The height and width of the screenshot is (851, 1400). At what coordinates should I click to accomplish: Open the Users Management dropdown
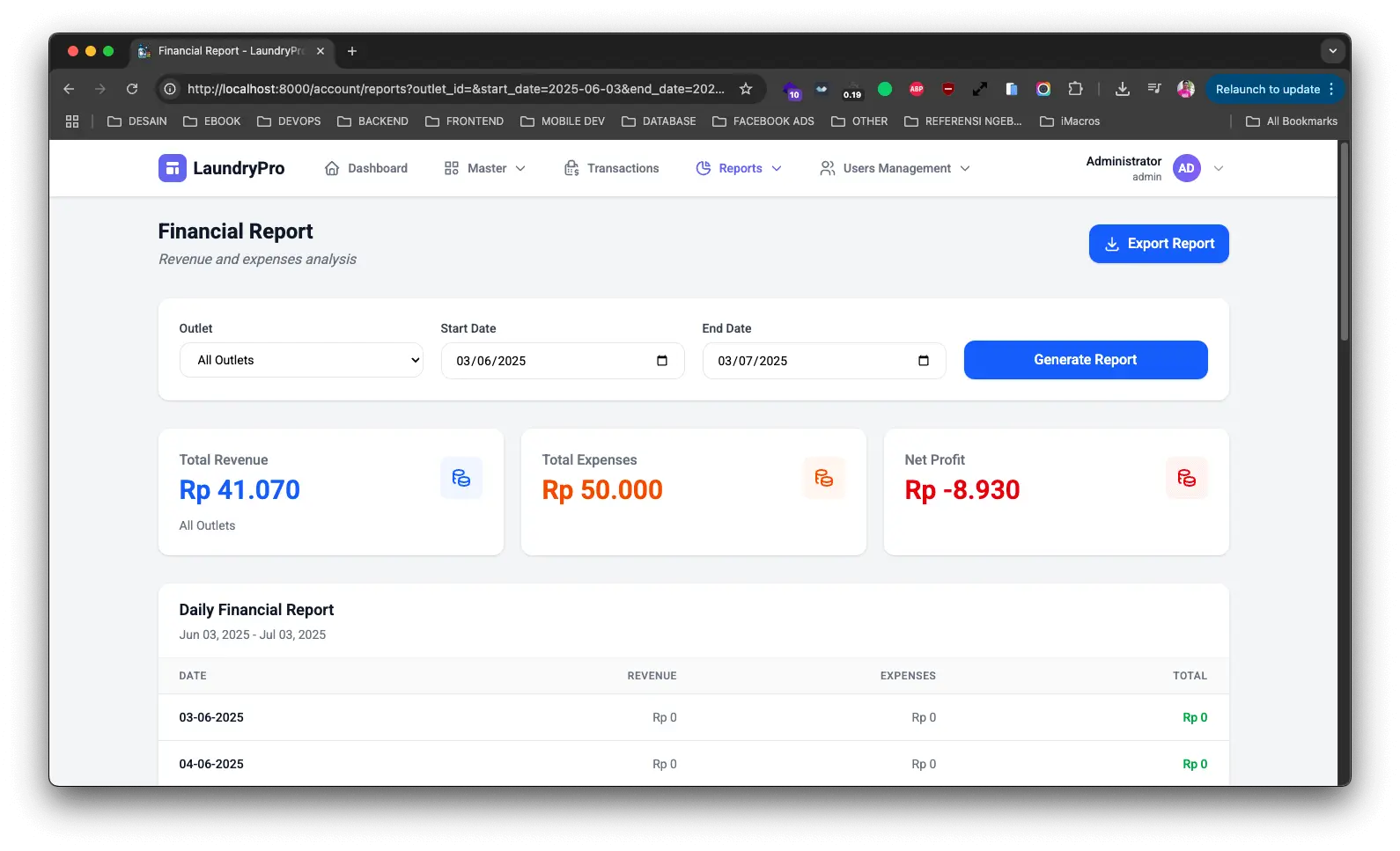click(895, 168)
